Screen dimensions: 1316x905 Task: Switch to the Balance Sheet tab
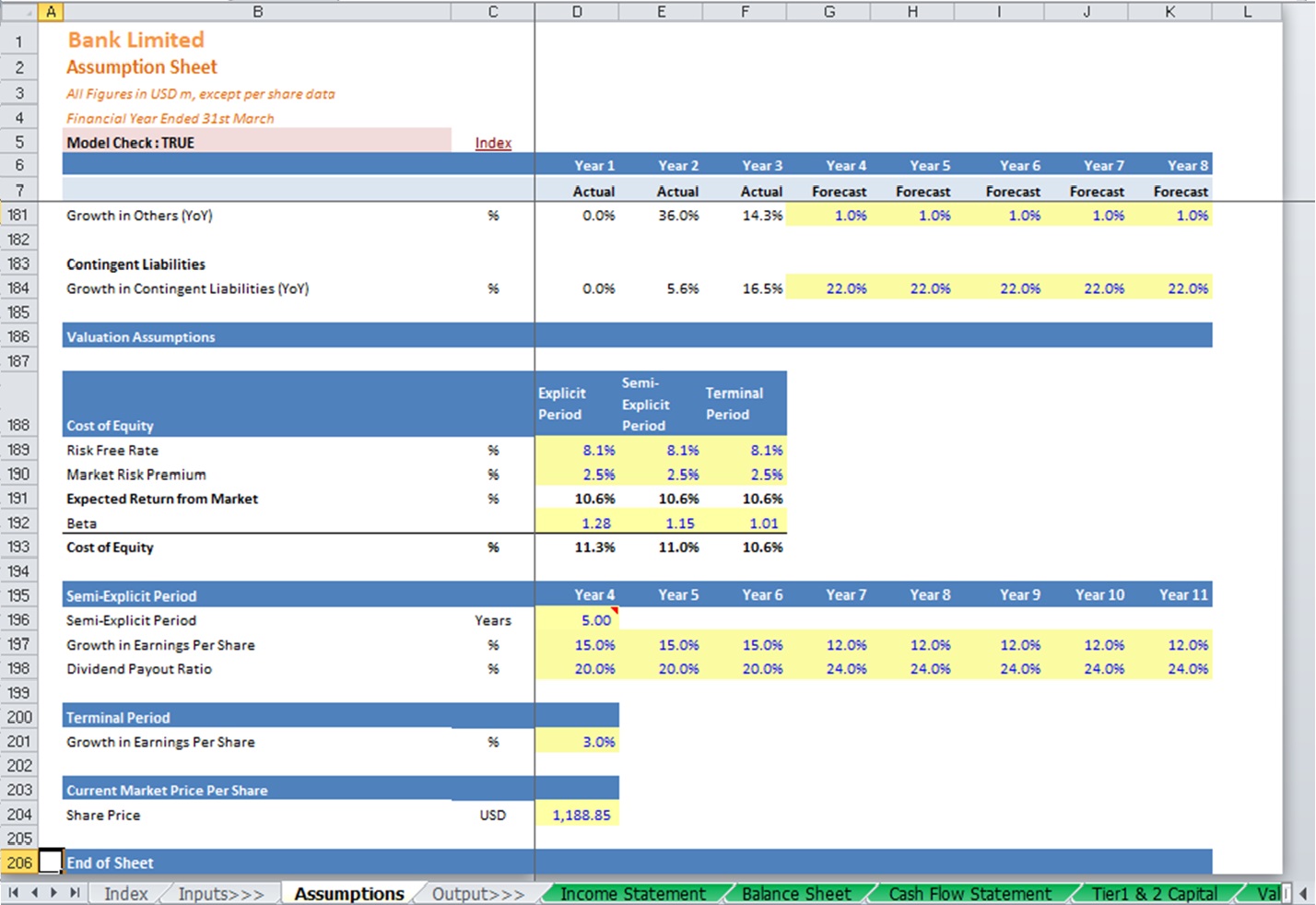click(796, 894)
